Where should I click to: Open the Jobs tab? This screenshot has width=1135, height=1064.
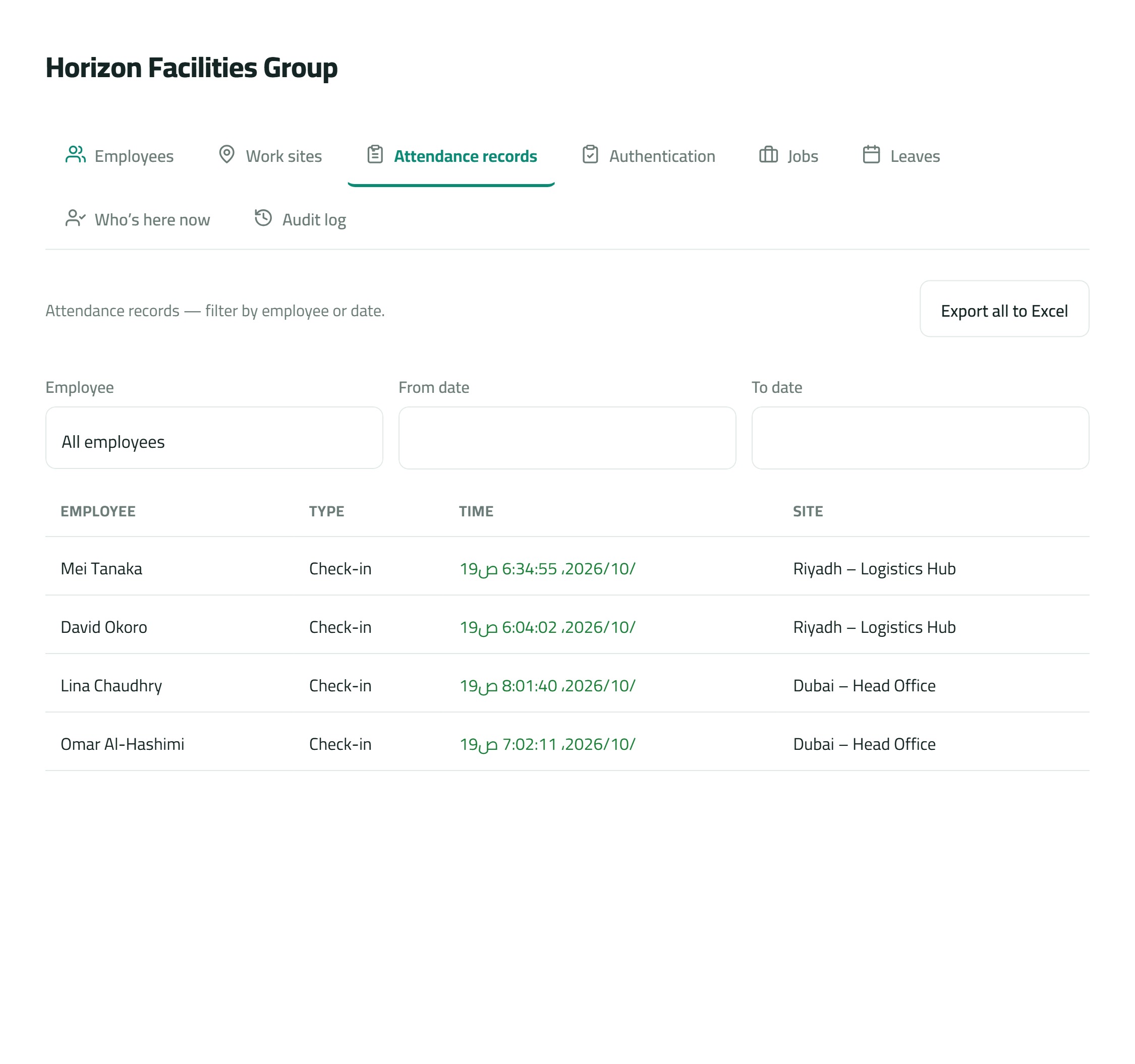coord(788,156)
